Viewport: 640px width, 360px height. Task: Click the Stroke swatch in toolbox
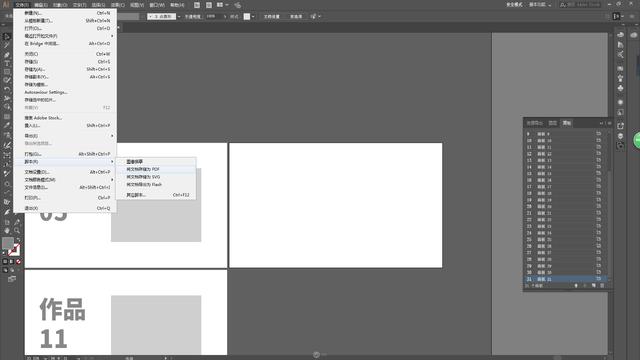pos(14,250)
